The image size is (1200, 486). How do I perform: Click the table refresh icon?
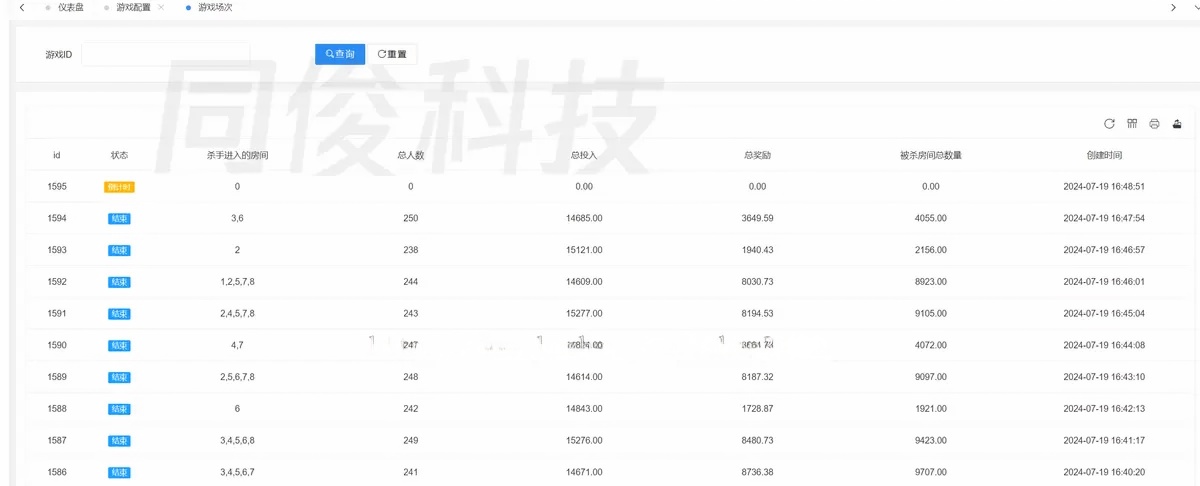pos(1109,124)
